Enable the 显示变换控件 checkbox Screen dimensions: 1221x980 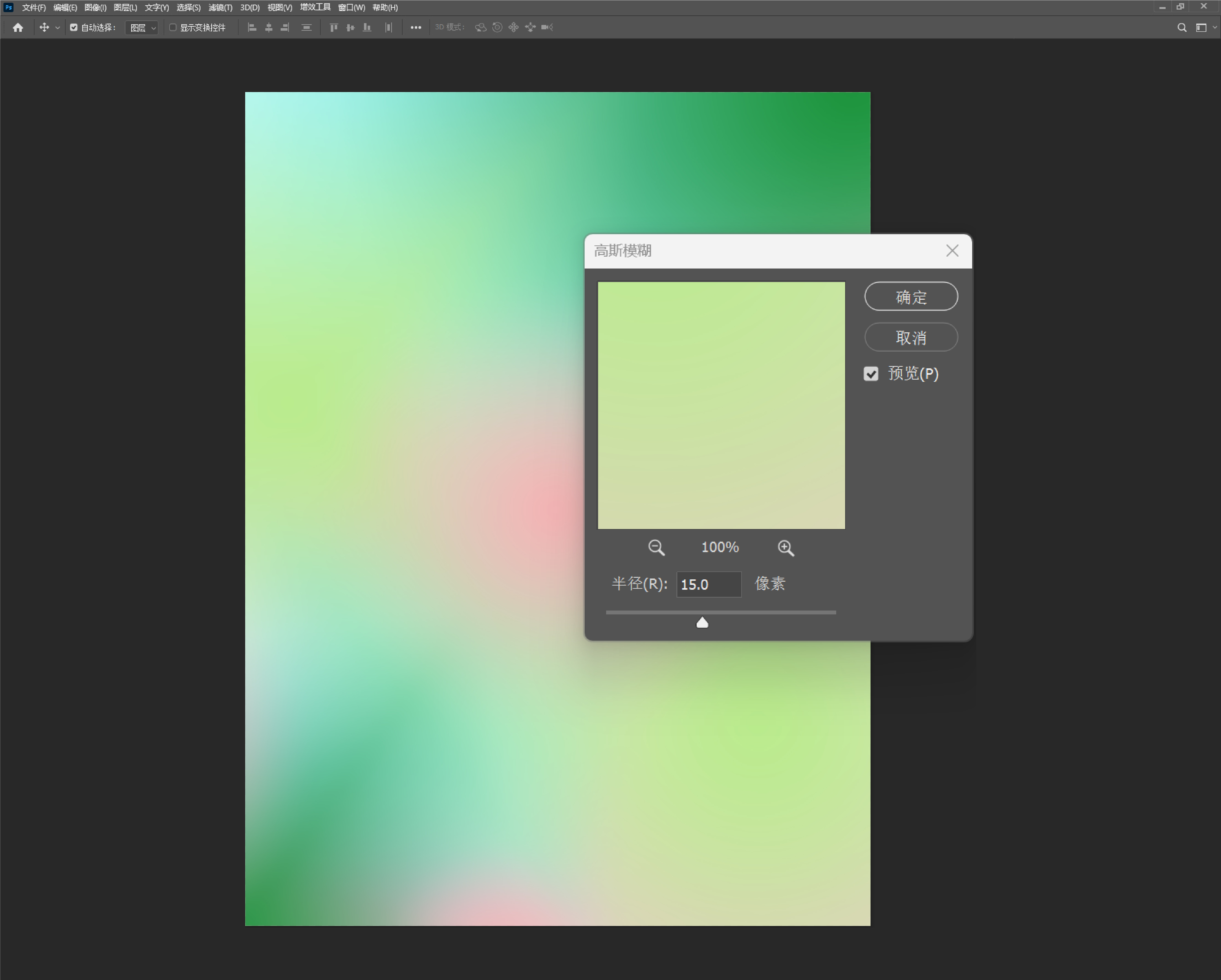coord(173,27)
